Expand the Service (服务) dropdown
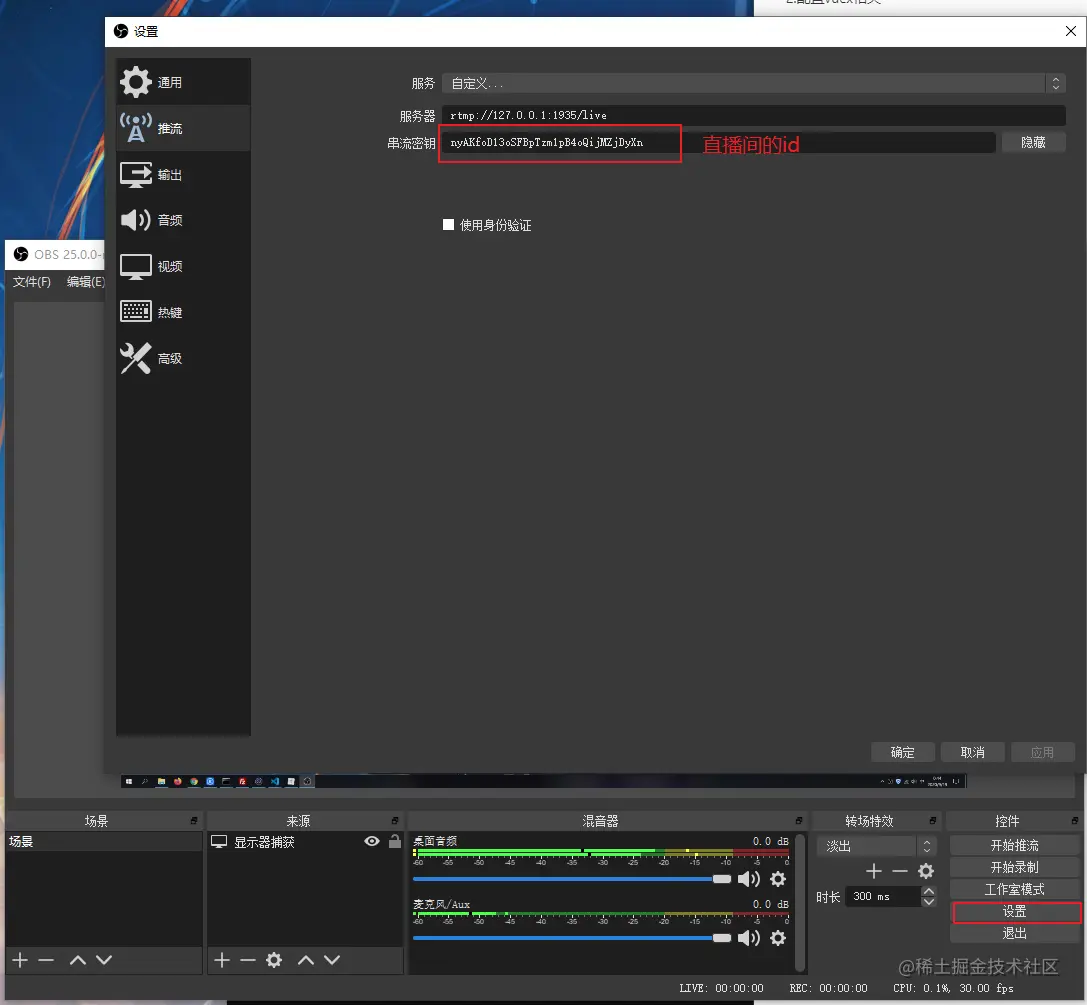The width and height of the screenshot is (1087, 1005). pos(754,84)
